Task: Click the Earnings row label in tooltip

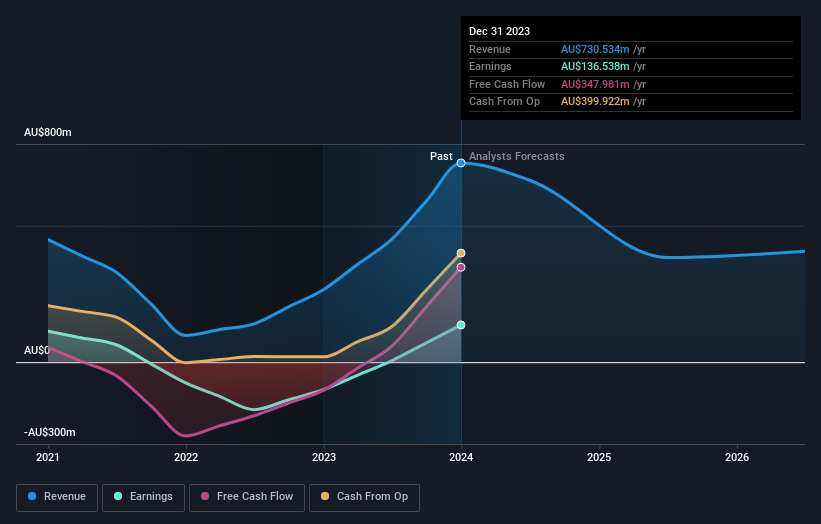Action: [x=490, y=66]
